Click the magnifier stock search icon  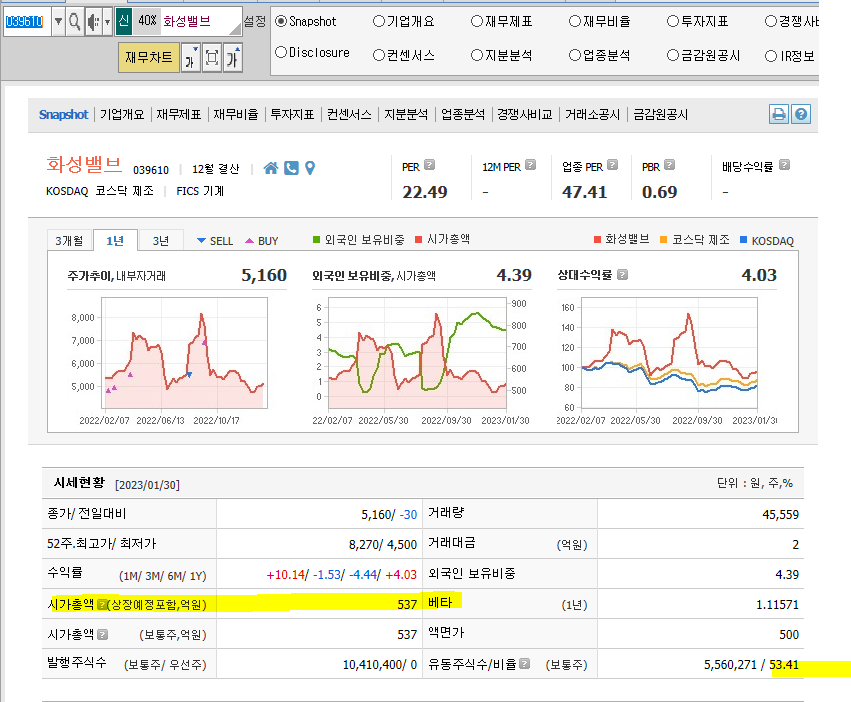click(74, 22)
